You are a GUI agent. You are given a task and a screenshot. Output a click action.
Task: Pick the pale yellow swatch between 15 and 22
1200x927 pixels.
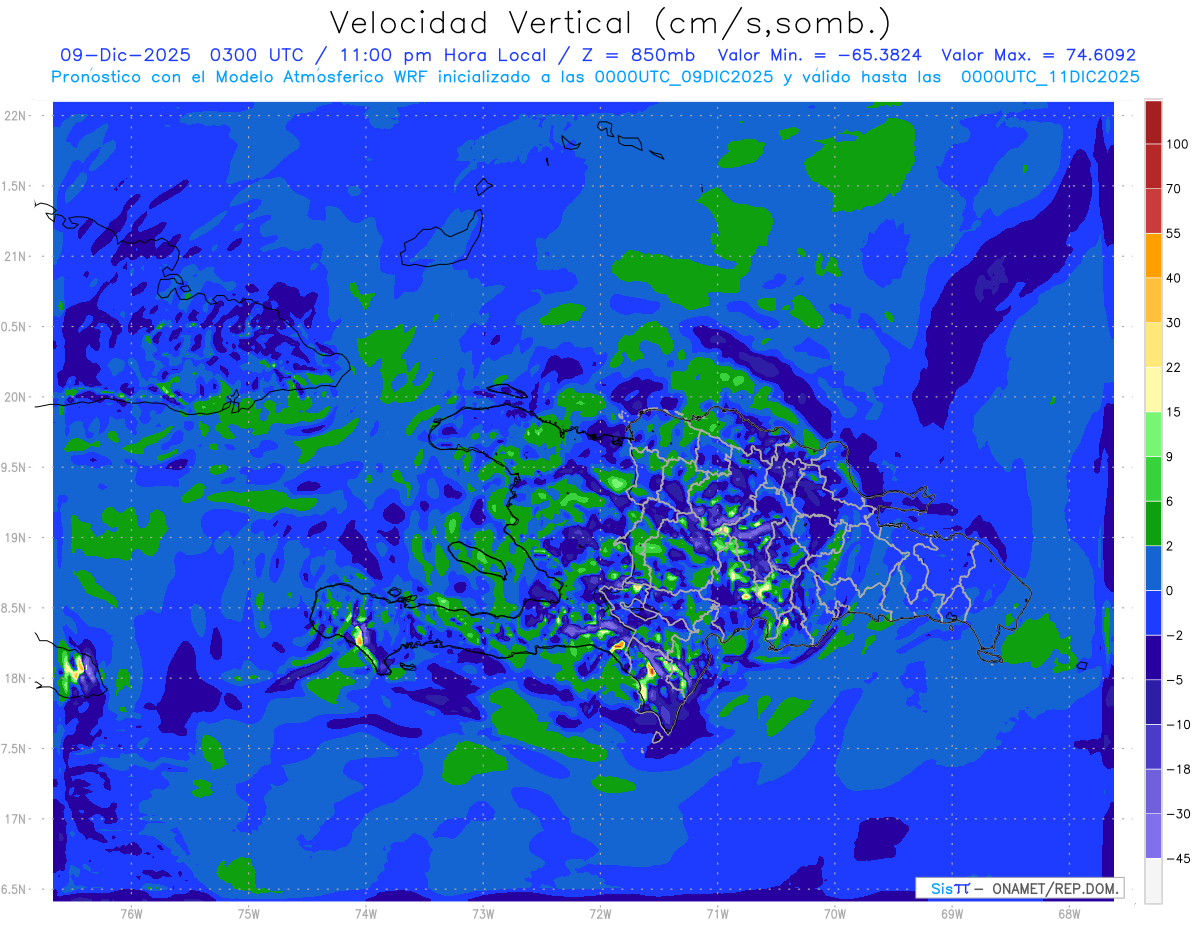click(x=1153, y=388)
